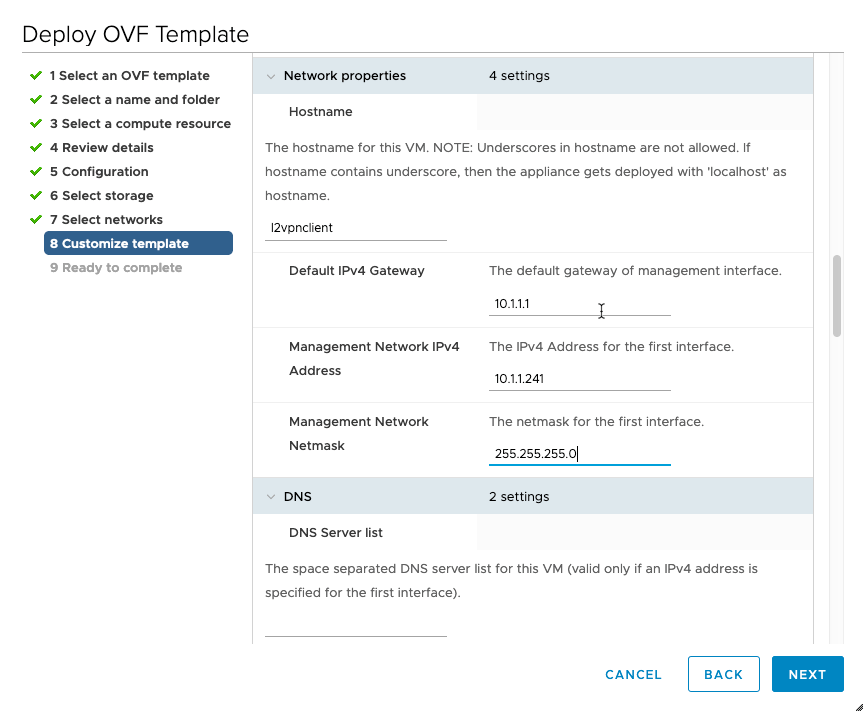Collapse the Network properties section chevron
The height and width of the screenshot is (712, 865).
[271, 76]
